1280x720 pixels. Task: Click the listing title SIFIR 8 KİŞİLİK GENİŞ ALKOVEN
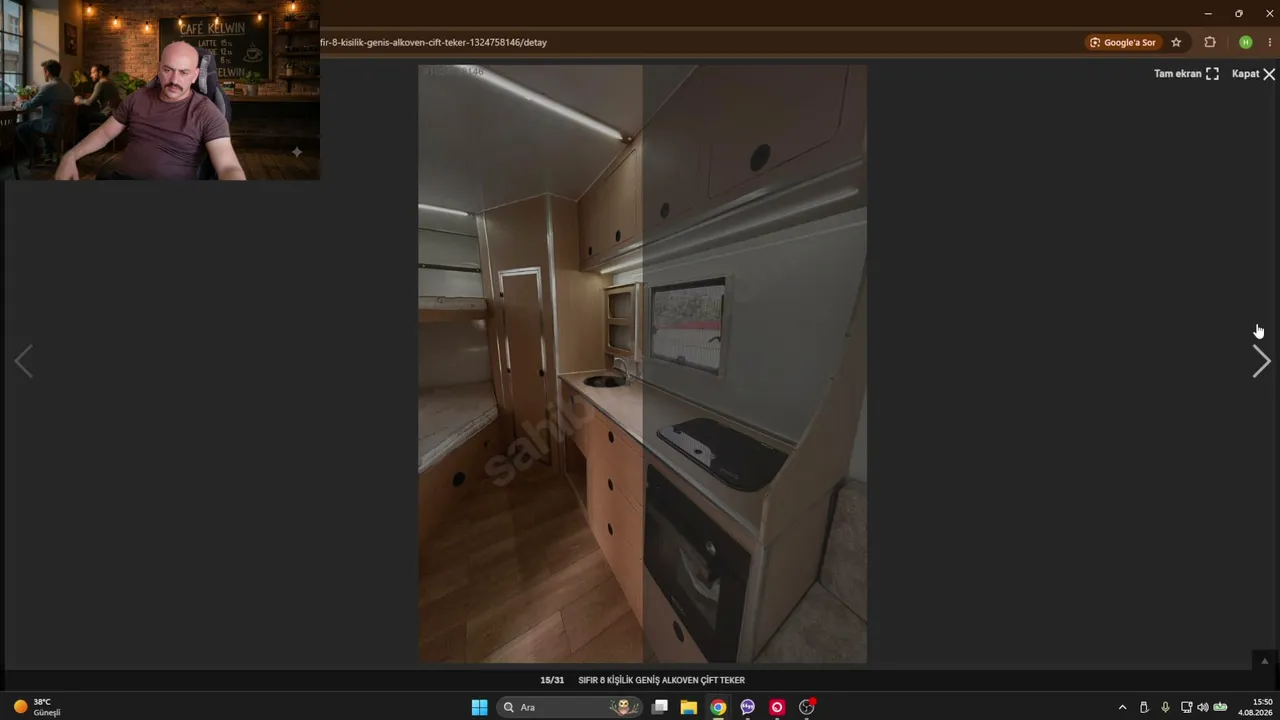click(661, 680)
